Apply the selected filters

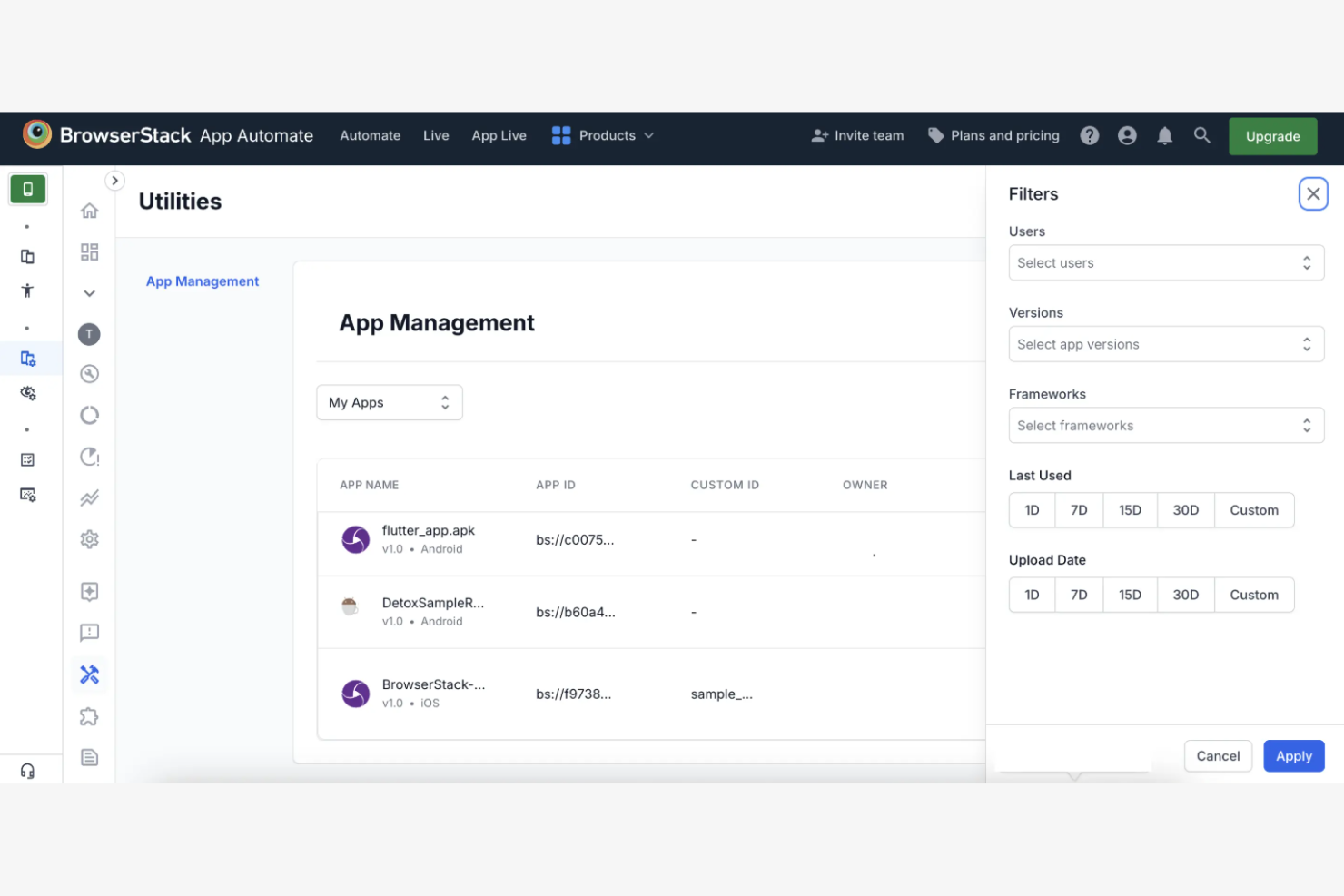coord(1293,755)
